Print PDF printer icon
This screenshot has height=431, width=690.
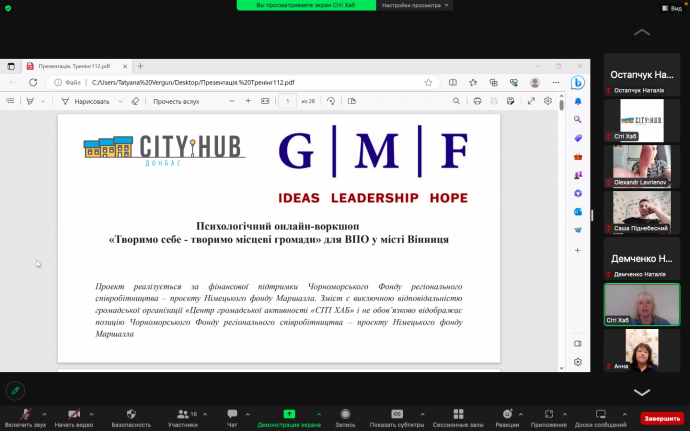pyautogui.click(x=477, y=101)
